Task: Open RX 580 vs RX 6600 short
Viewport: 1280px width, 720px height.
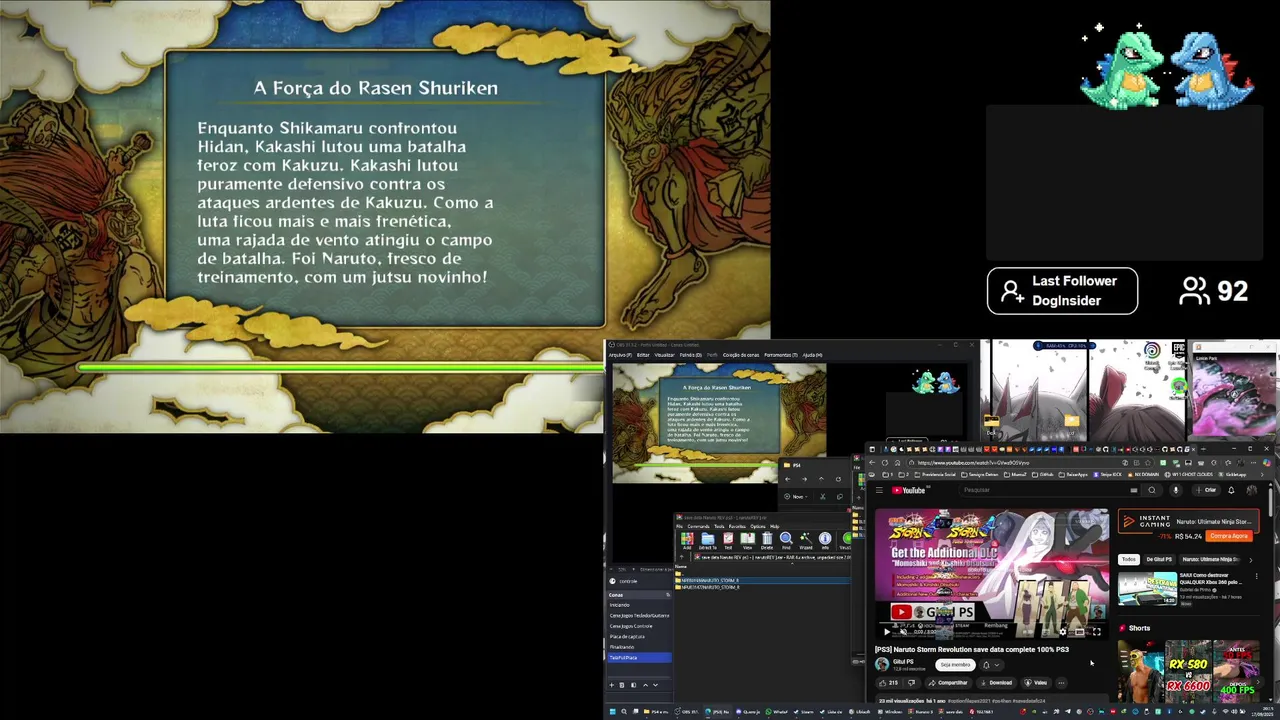Action: tap(1189, 671)
